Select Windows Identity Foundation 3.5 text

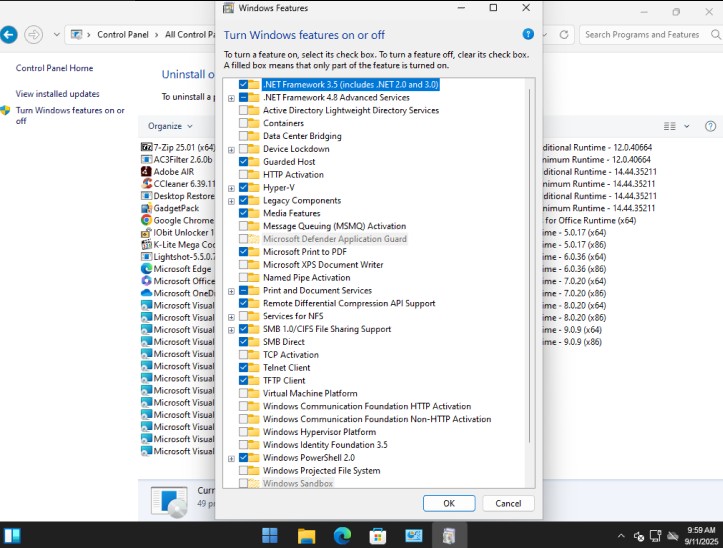[325, 445]
